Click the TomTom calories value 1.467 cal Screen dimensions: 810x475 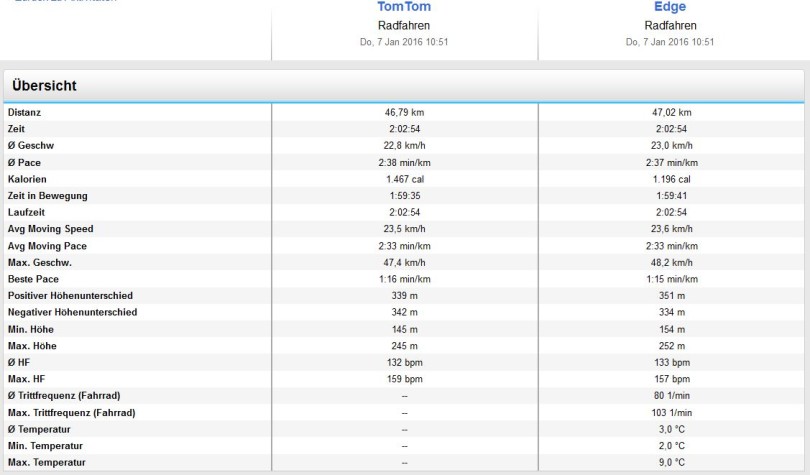point(404,179)
